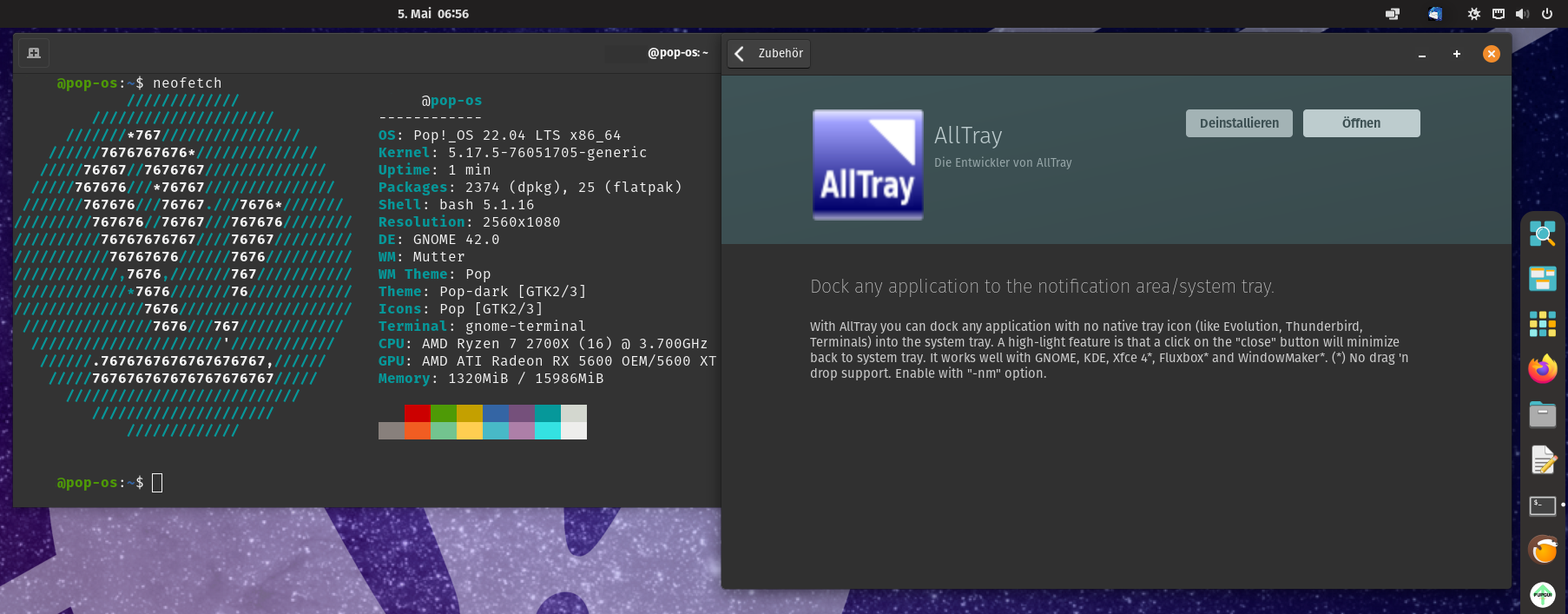Open the orange swirl app in dock
The height and width of the screenshot is (614, 1568).
(x=1543, y=550)
